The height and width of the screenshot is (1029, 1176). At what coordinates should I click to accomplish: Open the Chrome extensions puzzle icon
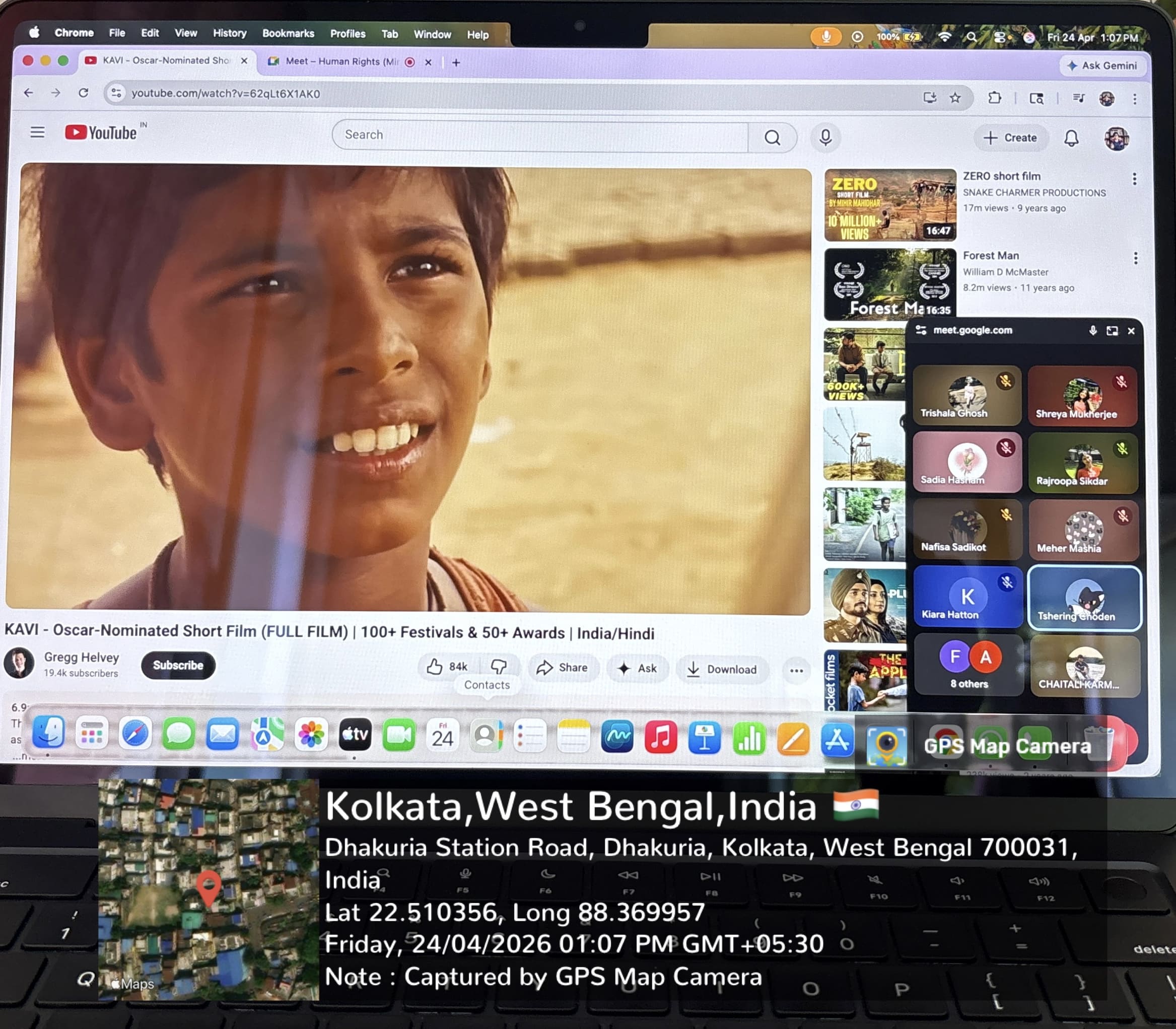tap(995, 98)
